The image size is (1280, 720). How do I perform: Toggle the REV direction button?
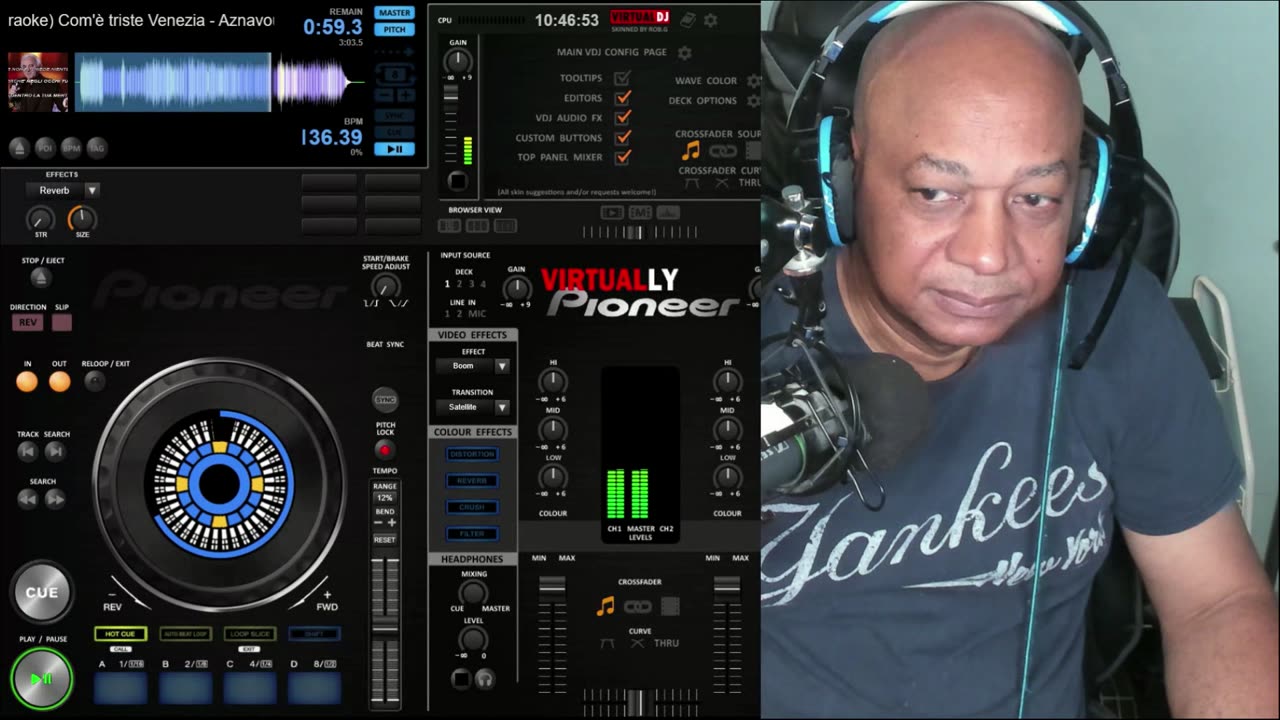pos(28,322)
